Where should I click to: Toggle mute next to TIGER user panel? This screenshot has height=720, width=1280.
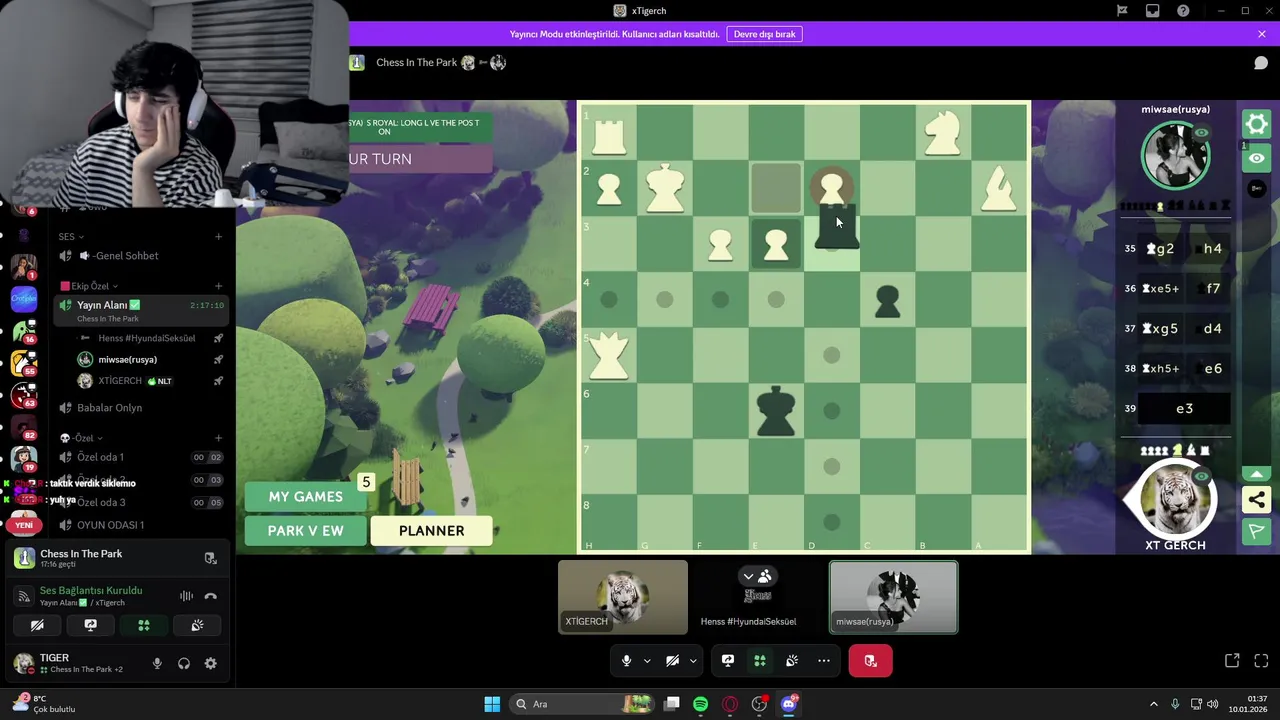click(x=157, y=663)
